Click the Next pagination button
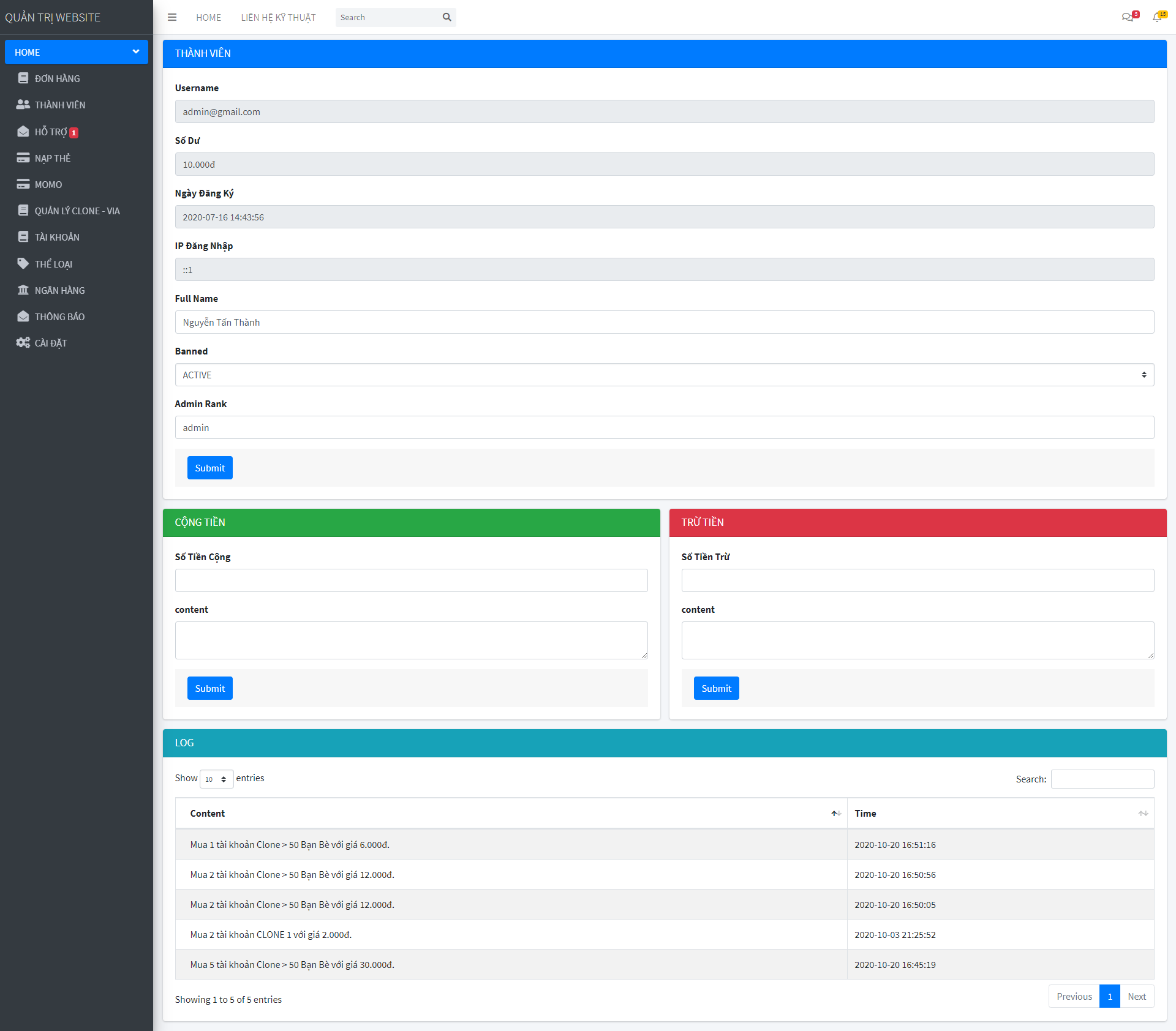The height and width of the screenshot is (1031, 1176). pyautogui.click(x=1136, y=996)
